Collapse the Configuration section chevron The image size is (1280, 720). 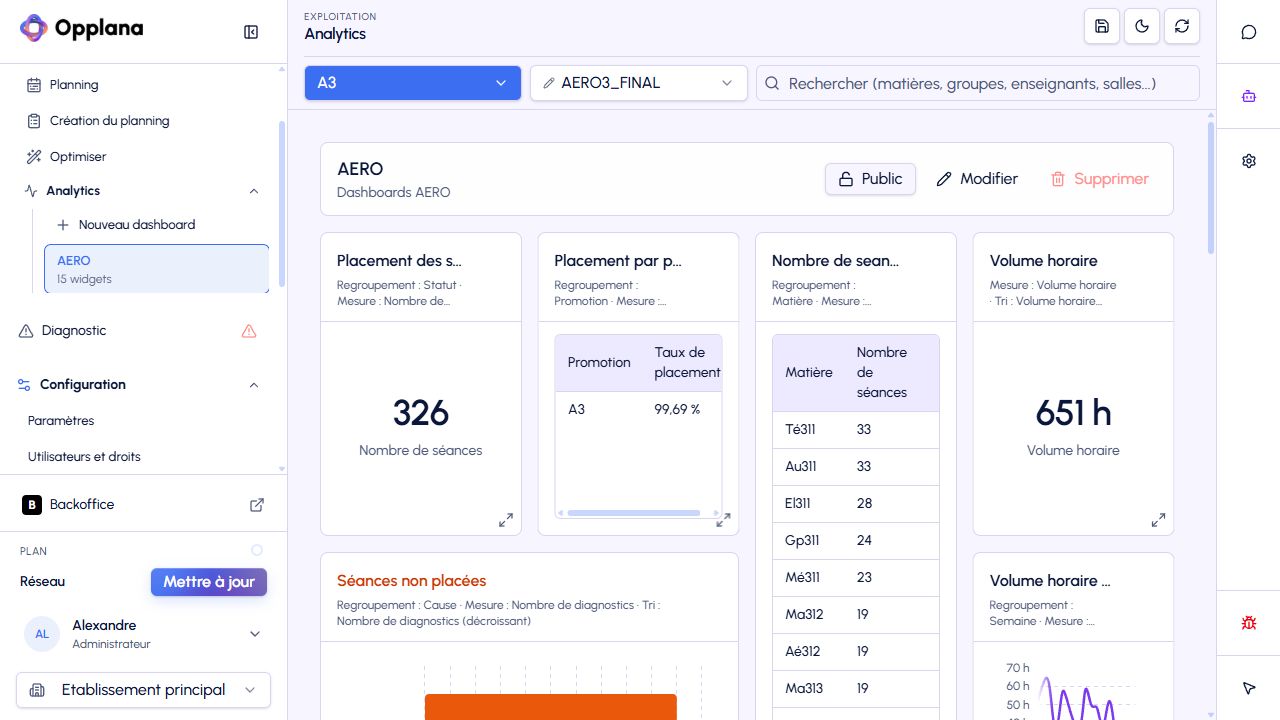pos(254,385)
